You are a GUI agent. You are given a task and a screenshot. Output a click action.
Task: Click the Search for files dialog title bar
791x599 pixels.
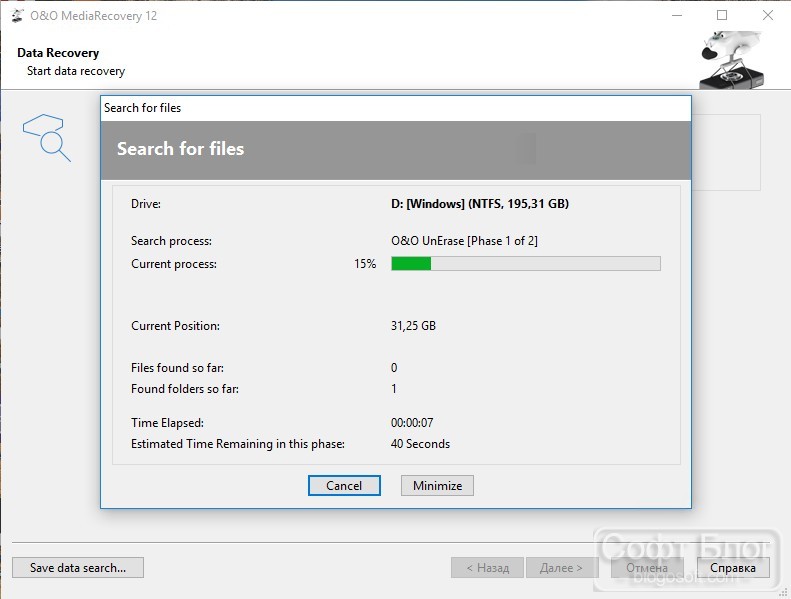tap(396, 107)
